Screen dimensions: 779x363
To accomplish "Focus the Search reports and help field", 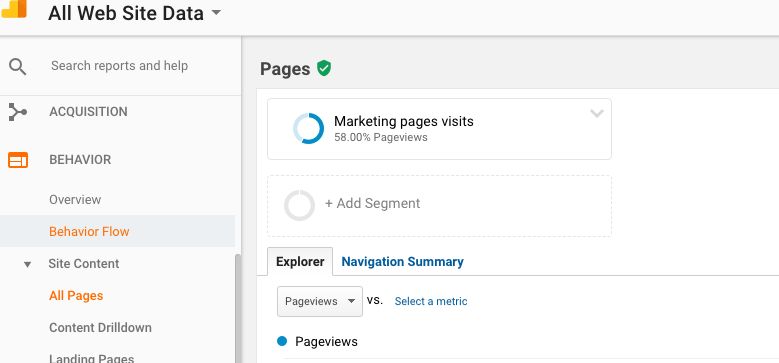I will (119, 66).
